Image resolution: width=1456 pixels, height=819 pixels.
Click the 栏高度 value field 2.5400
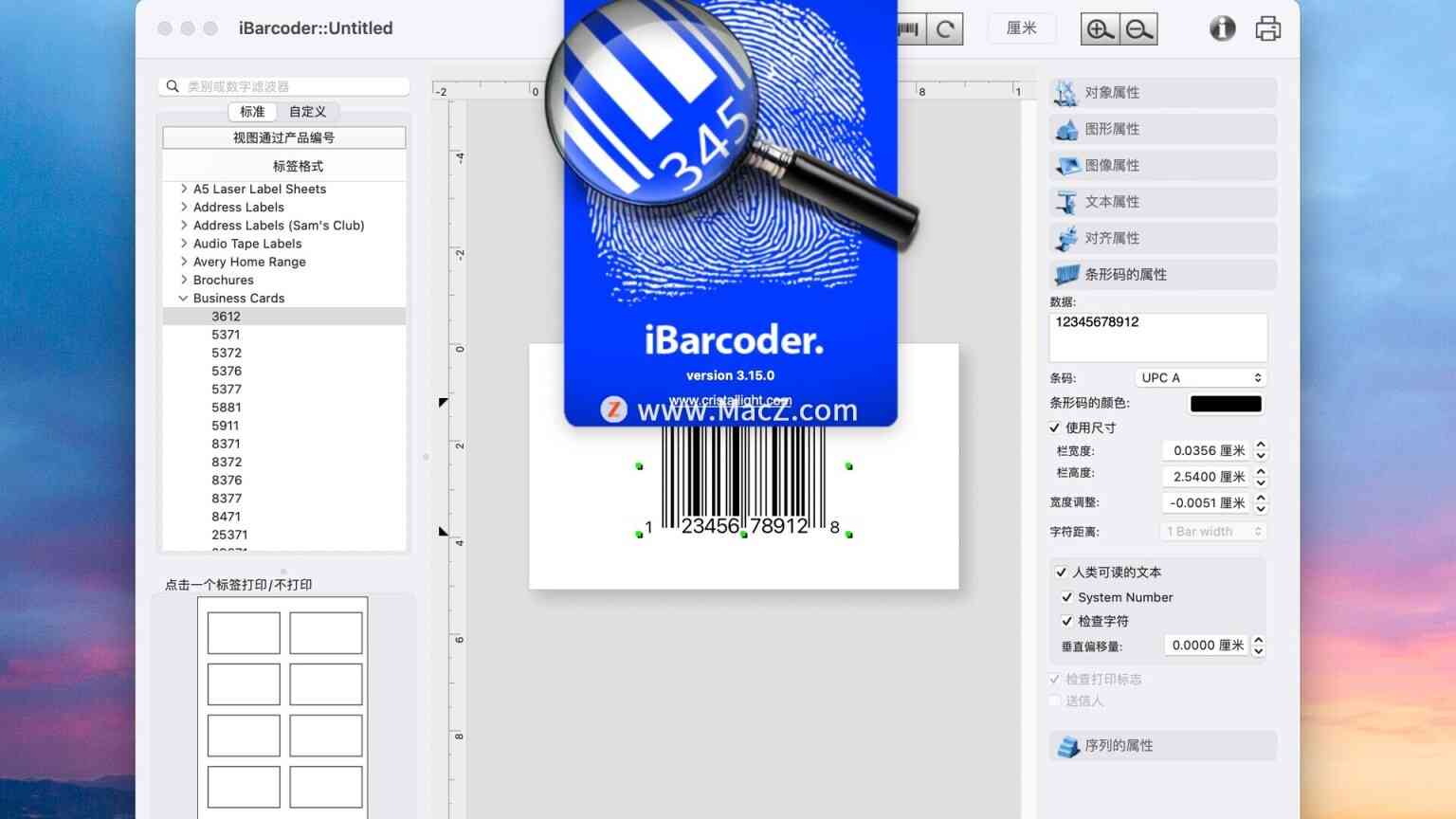1206,477
